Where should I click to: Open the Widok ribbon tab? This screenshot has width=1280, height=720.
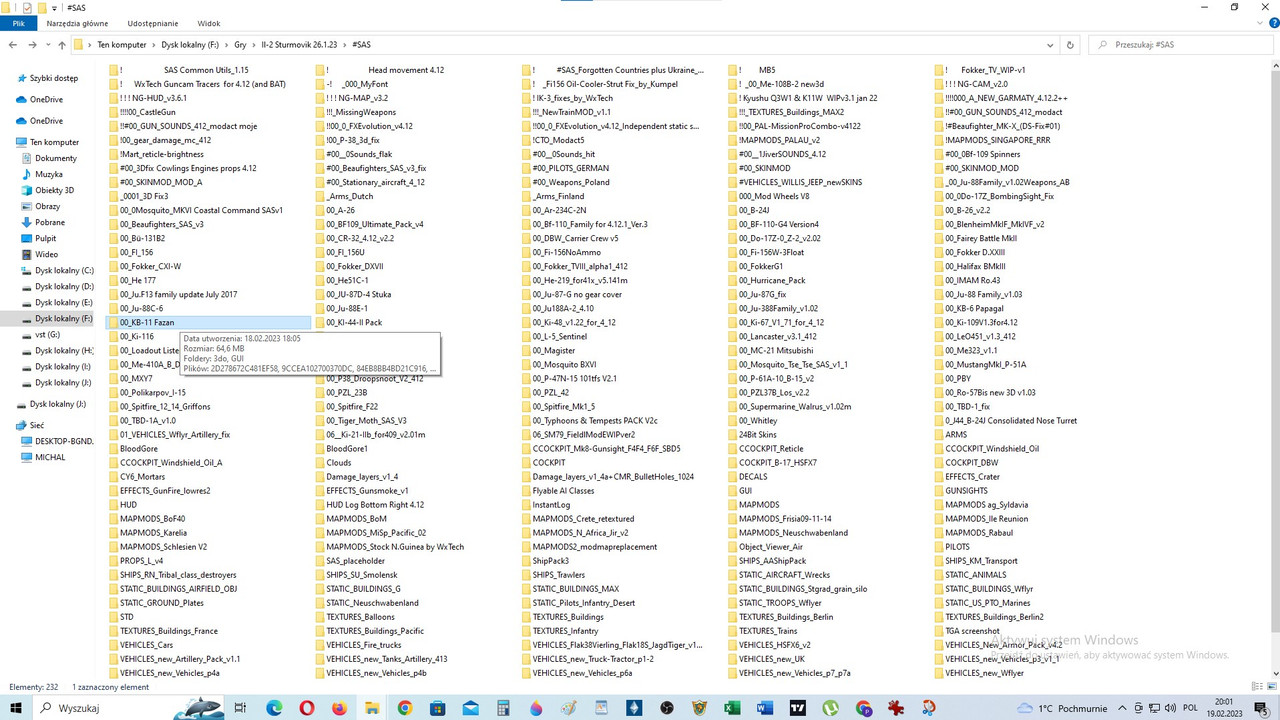point(209,22)
